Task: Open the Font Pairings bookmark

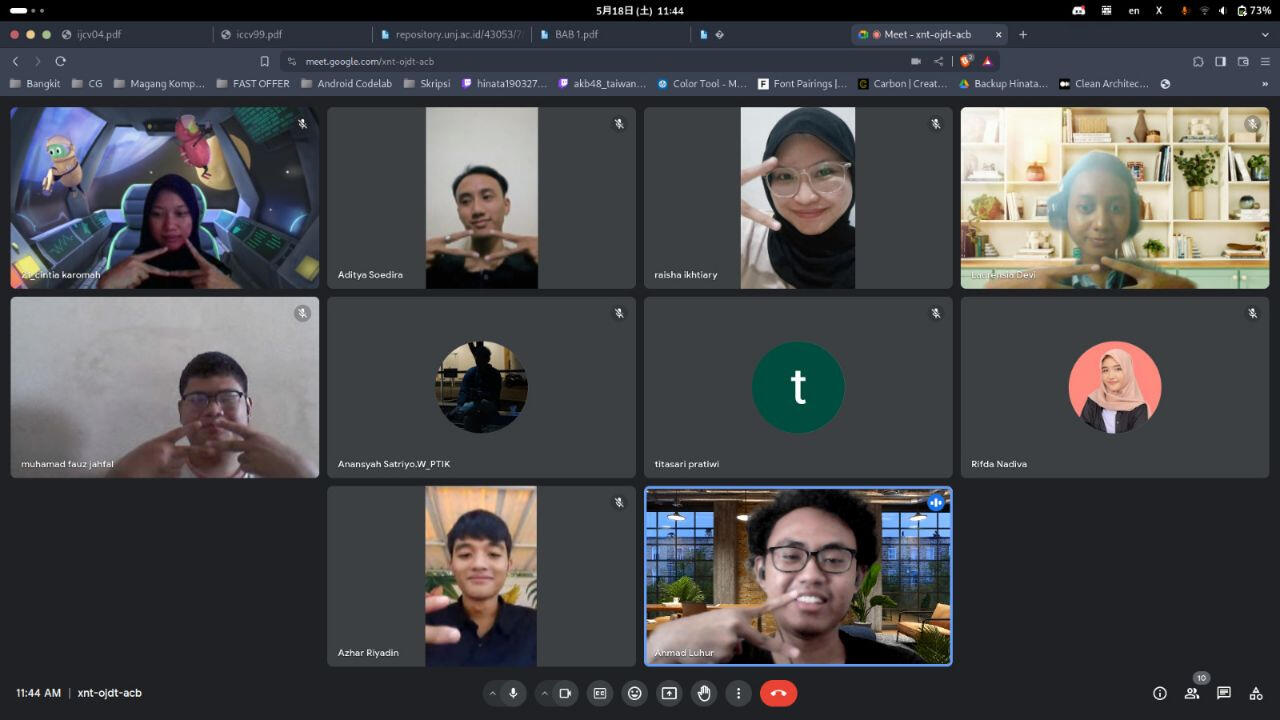Action: tap(802, 84)
